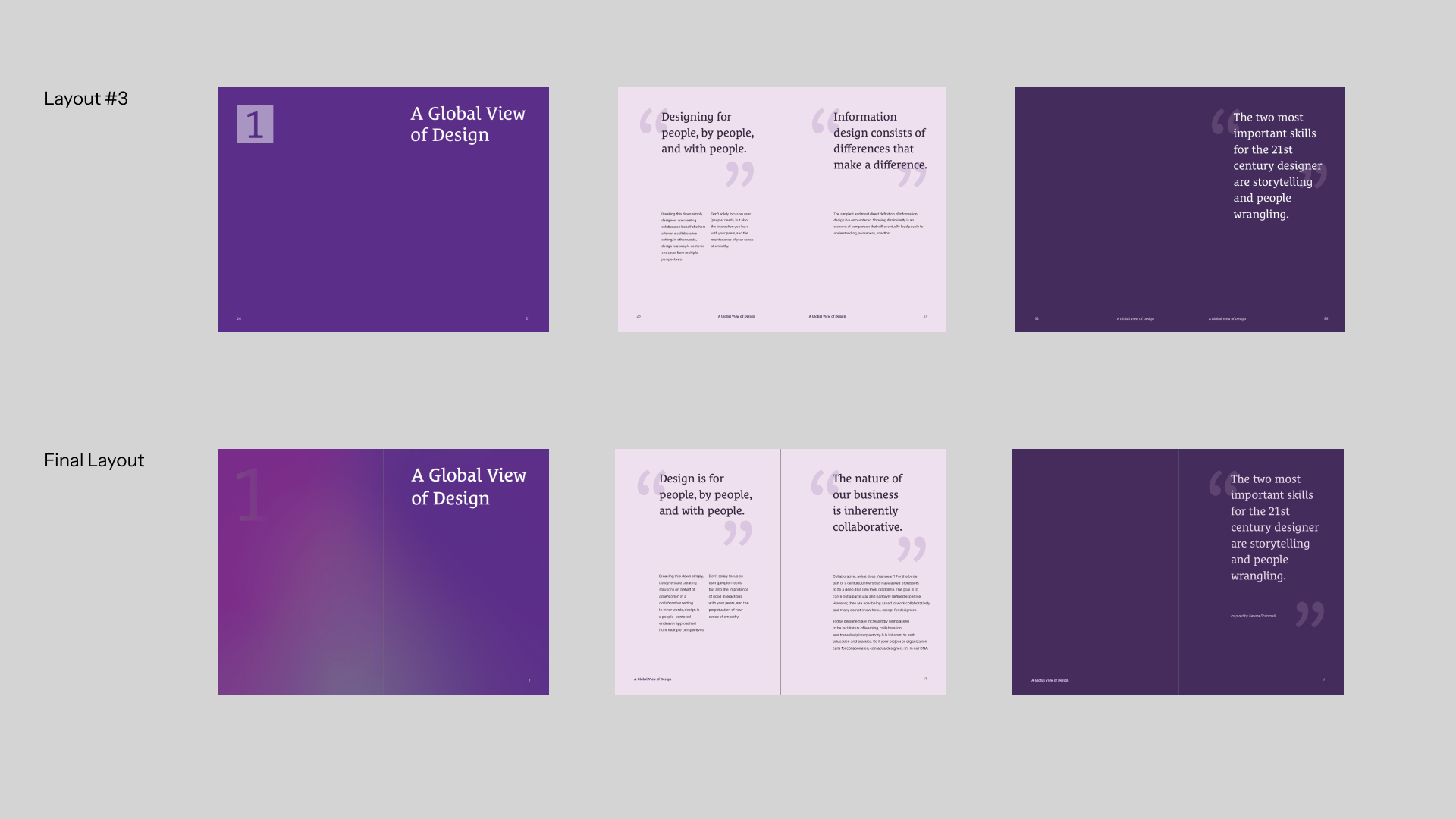Click footer "A Global View of Design" on Final Layout light spread
The image size is (1456, 819).
pyautogui.click(x=653, y=679)
